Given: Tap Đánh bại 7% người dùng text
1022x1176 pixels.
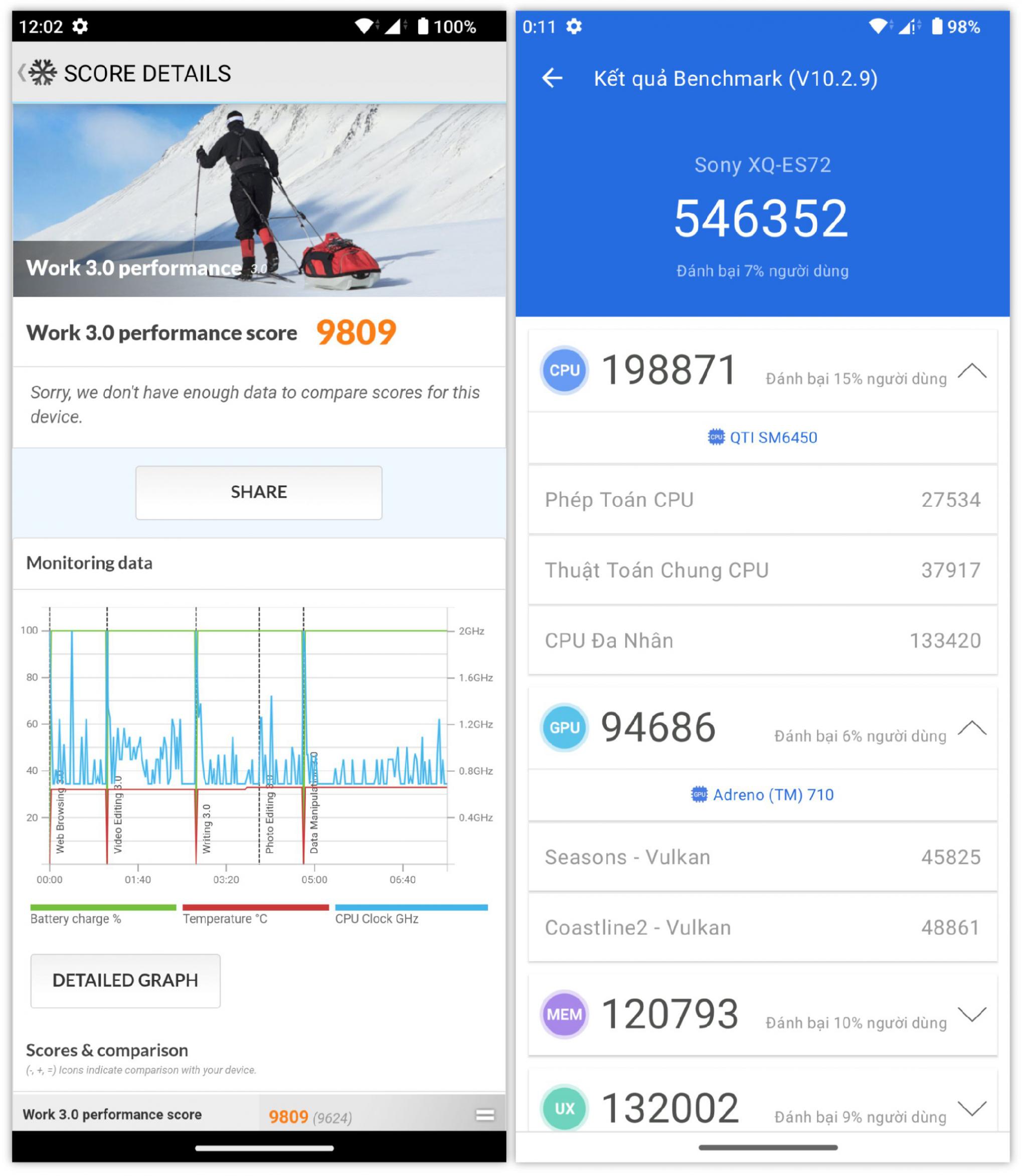Looking at the screenshot, I should pyautogui.click(x=763, y=271).
